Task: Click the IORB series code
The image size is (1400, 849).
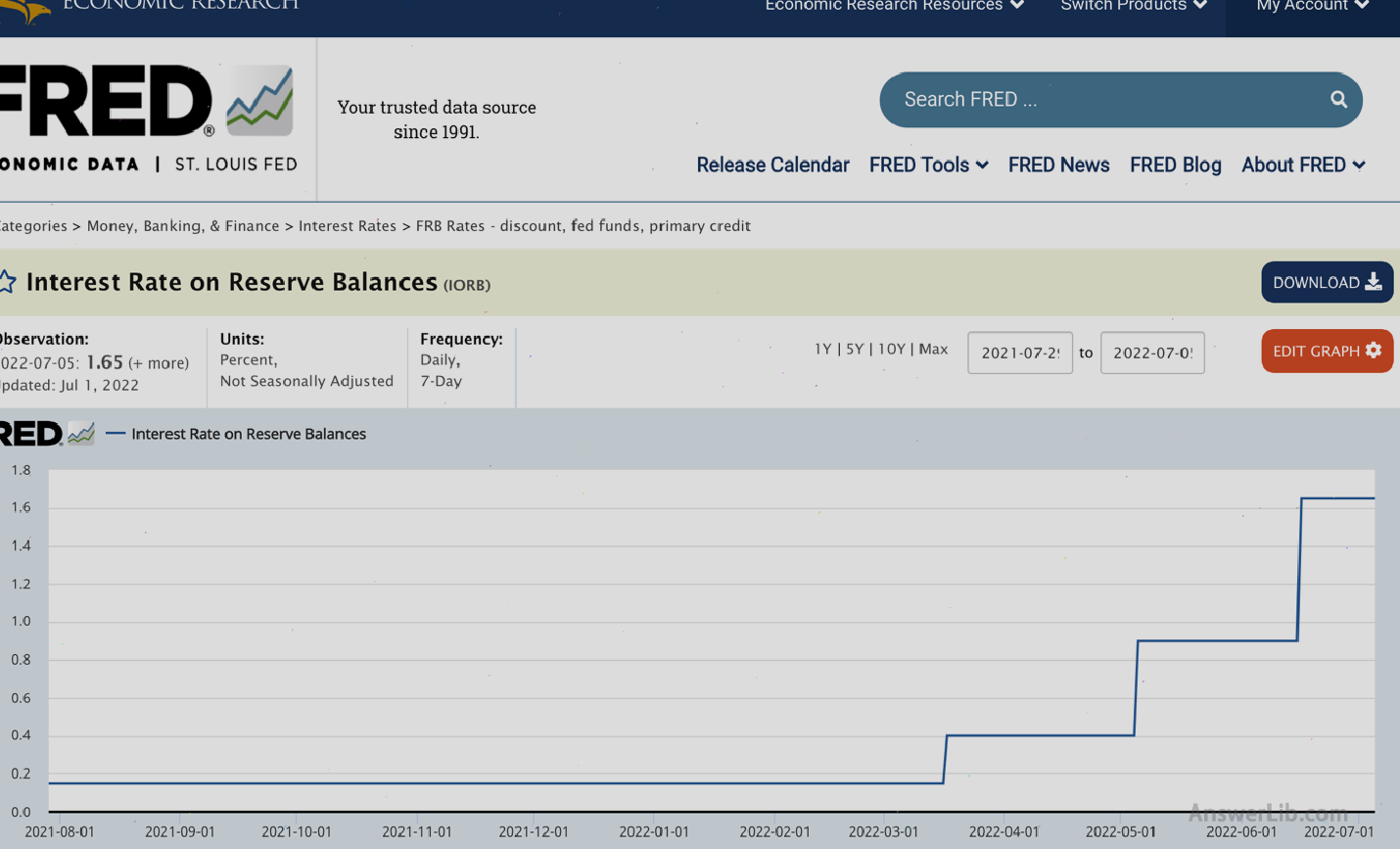Action: [467, 285]
